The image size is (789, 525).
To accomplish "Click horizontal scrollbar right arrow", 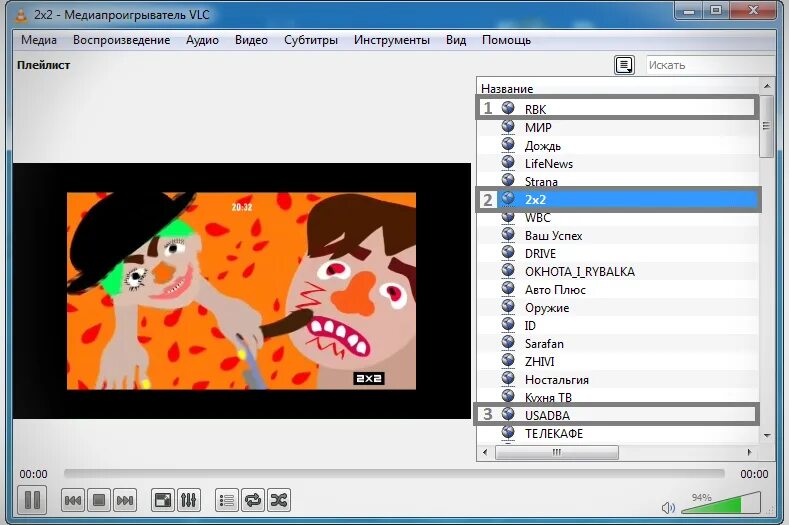I will (749, 453).
